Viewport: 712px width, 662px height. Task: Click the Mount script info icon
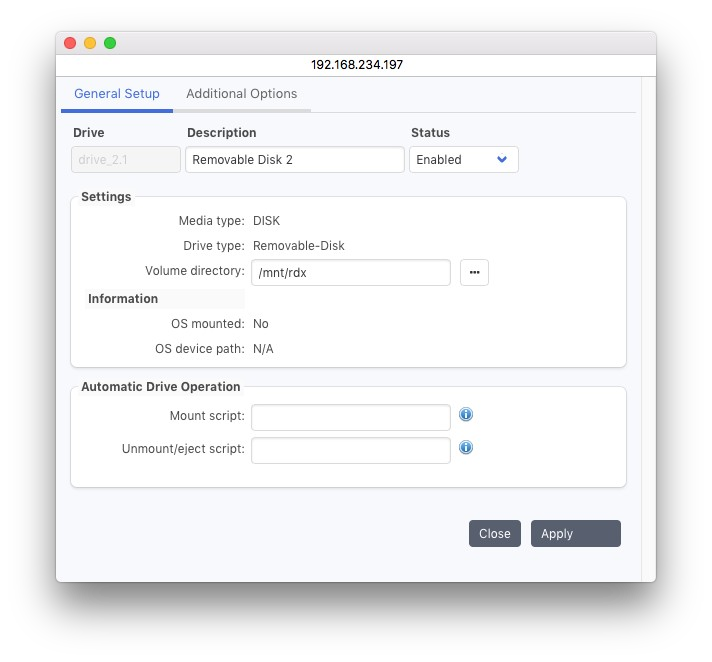(466, 415)
